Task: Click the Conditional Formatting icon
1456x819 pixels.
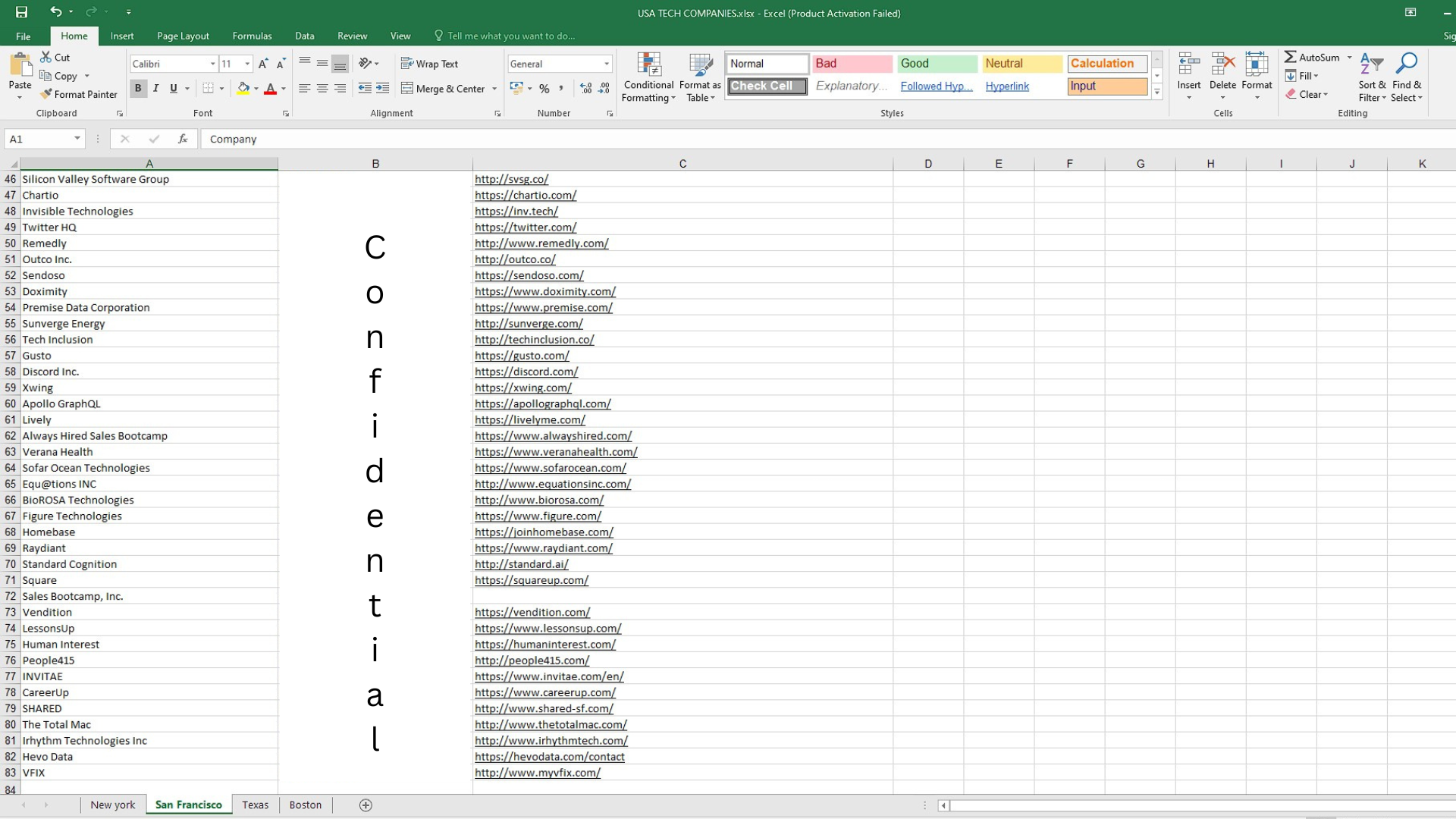Action: point(648,77)
